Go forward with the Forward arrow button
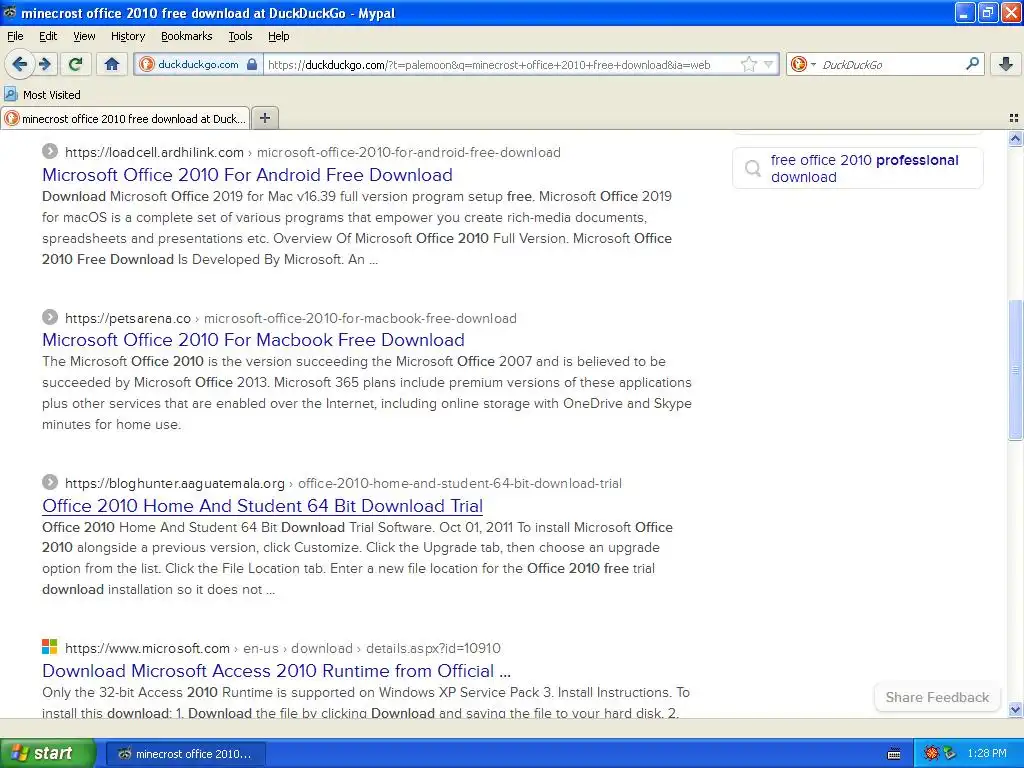The height and width of the screenshot is (768, 1024). 44,64
